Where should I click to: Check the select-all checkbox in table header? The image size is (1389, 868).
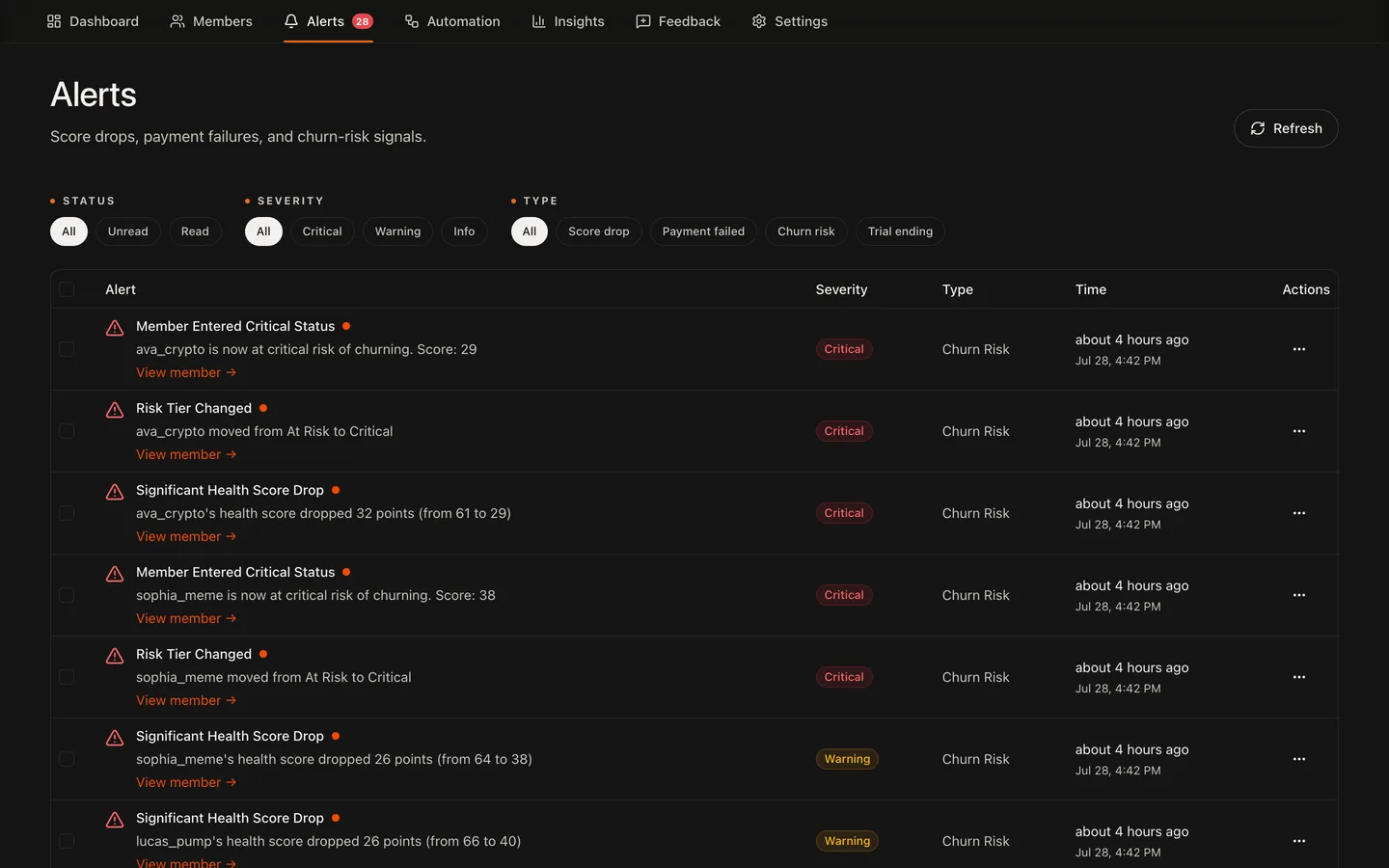(x=67, y=289)
